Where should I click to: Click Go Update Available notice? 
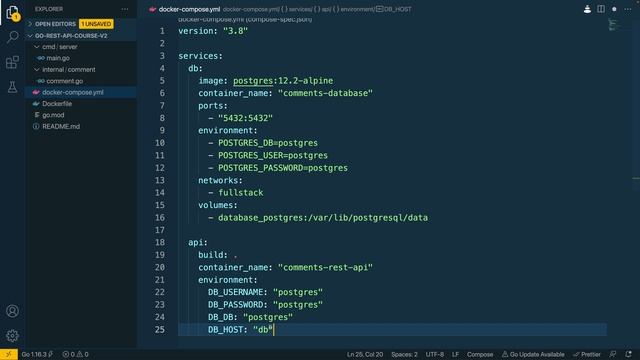click(x=533, y=354)
